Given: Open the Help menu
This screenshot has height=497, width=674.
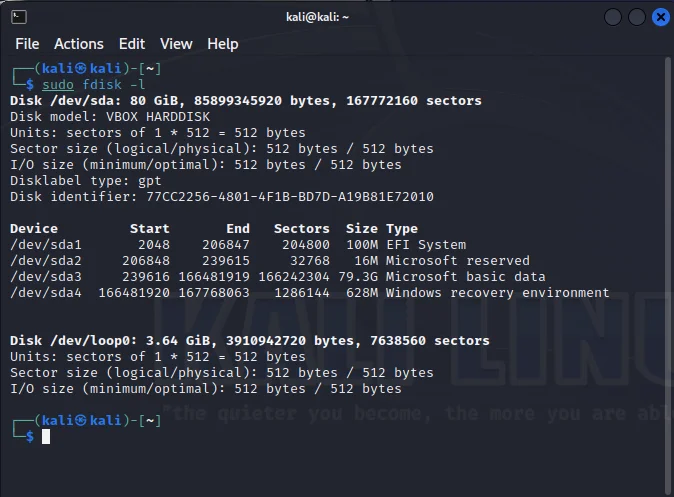Looking at the screenshot, I should coord(223,44).
